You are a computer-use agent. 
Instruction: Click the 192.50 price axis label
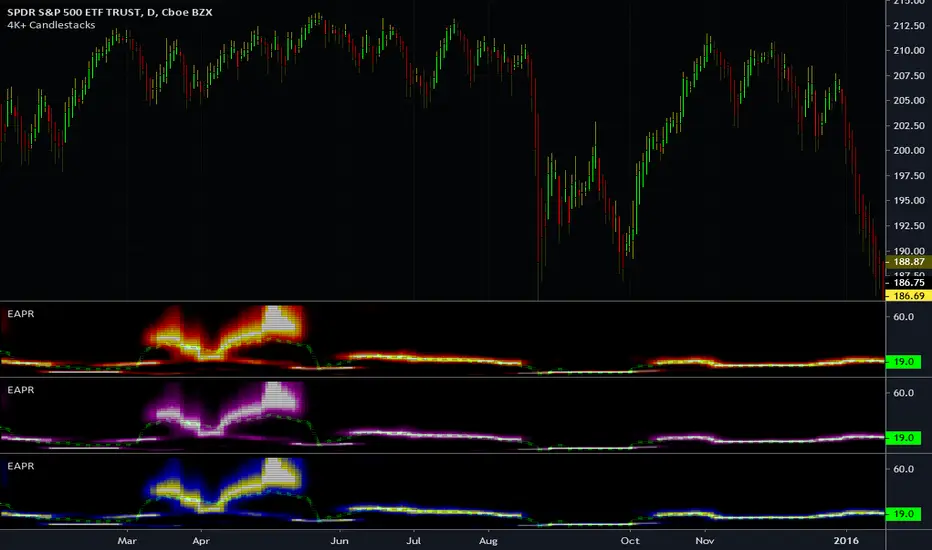909,225
